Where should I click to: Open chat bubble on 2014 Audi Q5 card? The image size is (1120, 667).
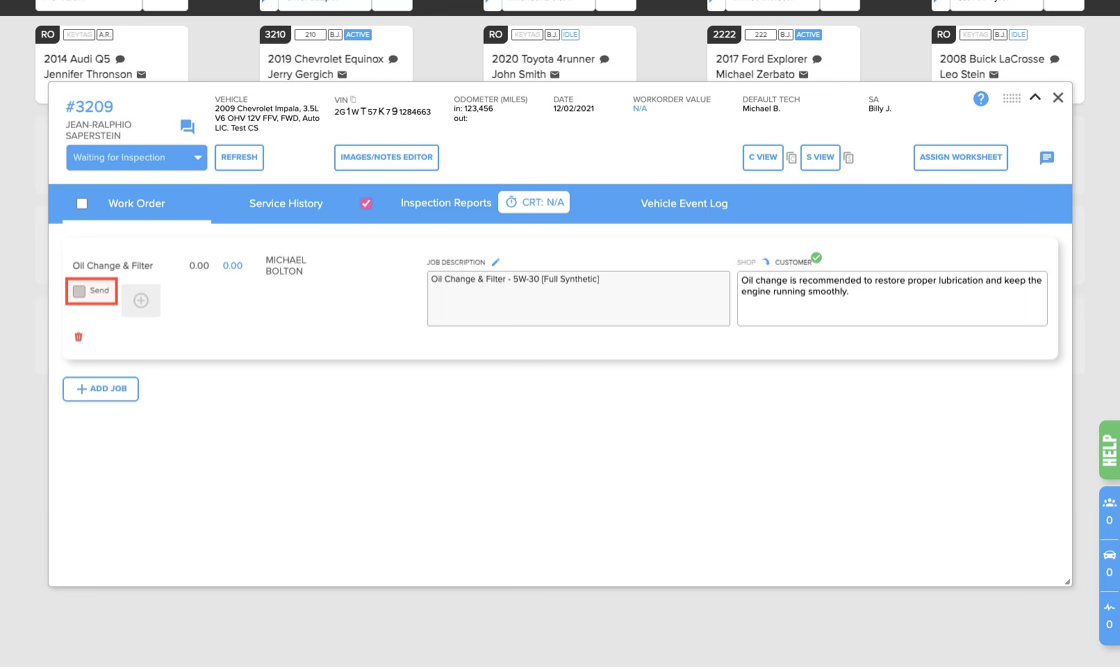coord(120,59)
